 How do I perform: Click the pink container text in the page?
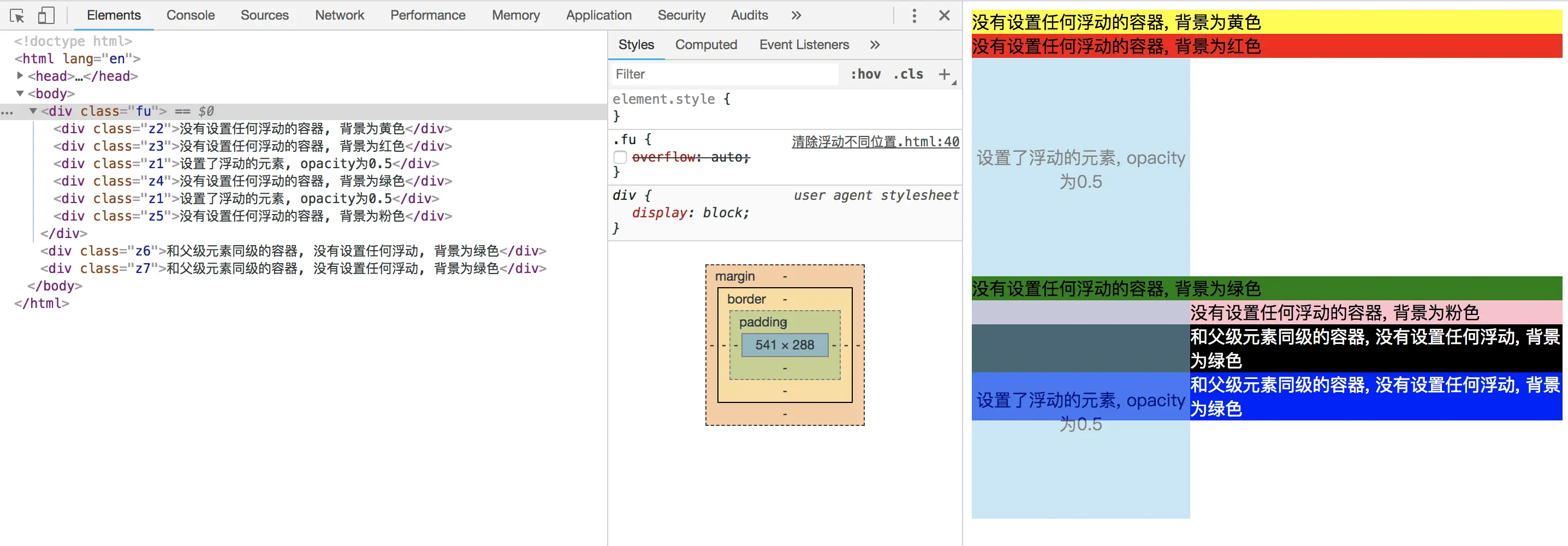pyautogui.click(x=1334, y=313)
